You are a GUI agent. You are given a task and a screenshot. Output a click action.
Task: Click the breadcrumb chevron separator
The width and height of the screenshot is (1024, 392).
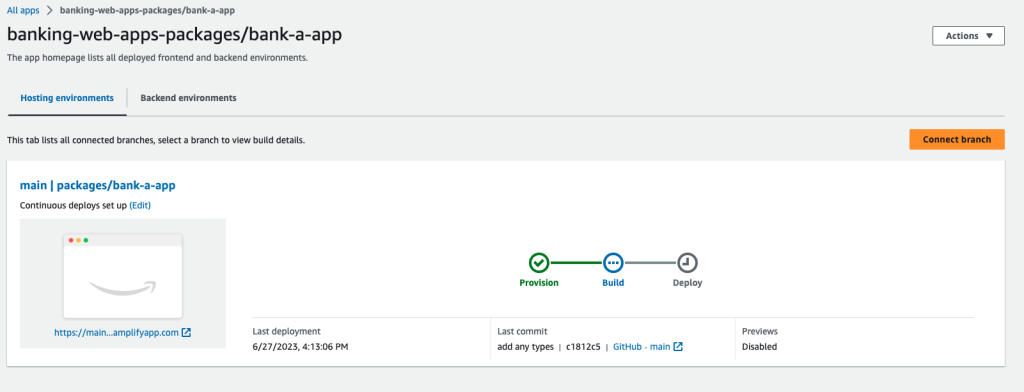click(50, 10)
